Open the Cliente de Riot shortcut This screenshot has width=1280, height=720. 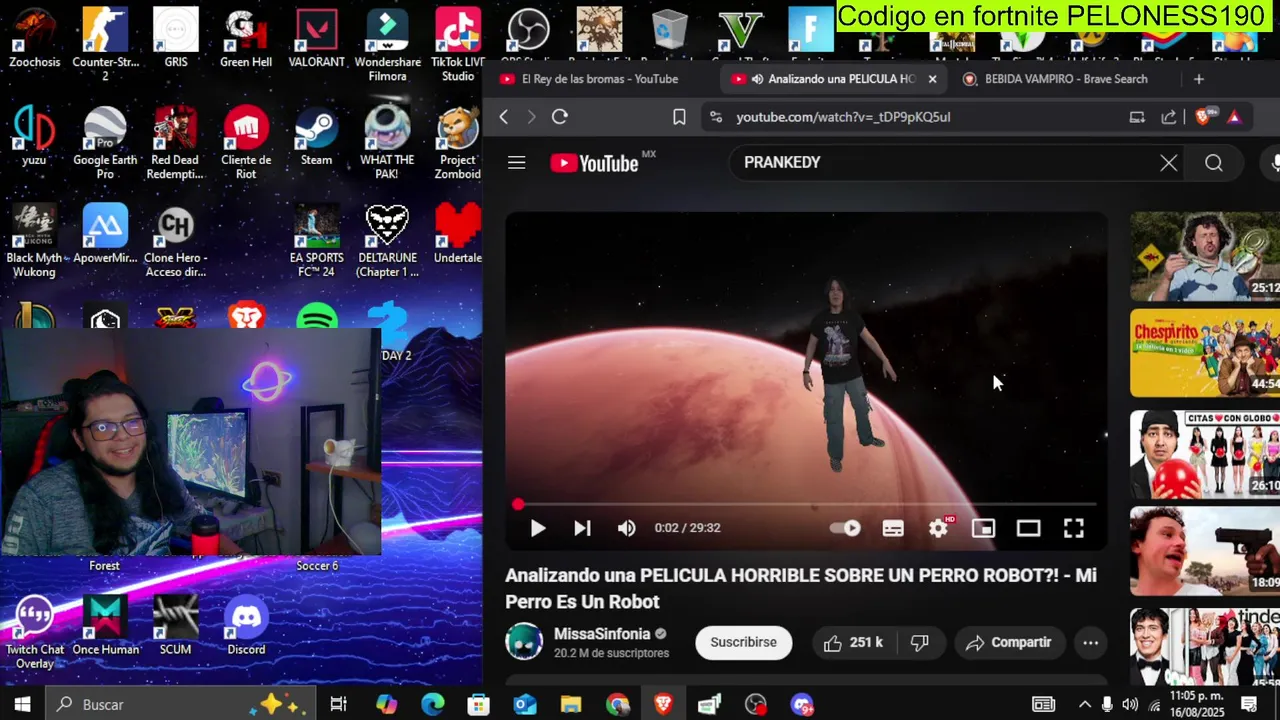coord(246,144)
